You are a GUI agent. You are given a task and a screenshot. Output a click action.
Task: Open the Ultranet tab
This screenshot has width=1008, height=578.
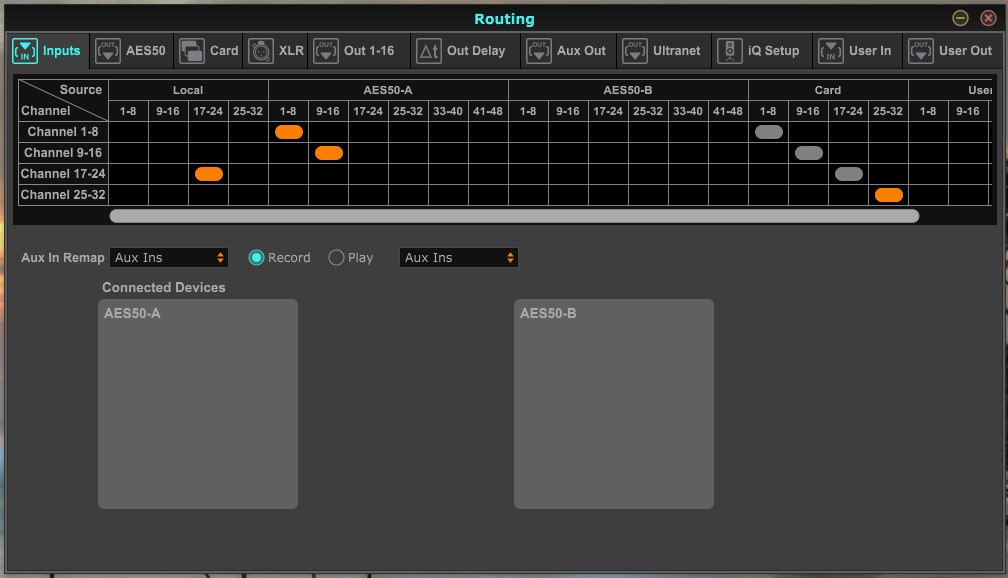(664, 51)
